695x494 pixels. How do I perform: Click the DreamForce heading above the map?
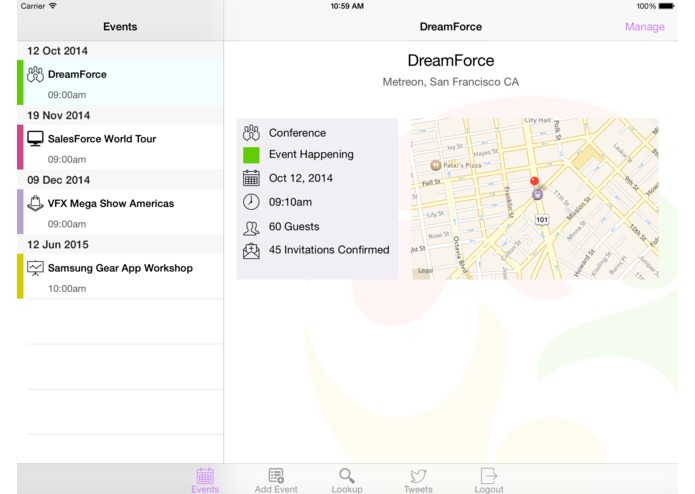(x=451, y=61)
